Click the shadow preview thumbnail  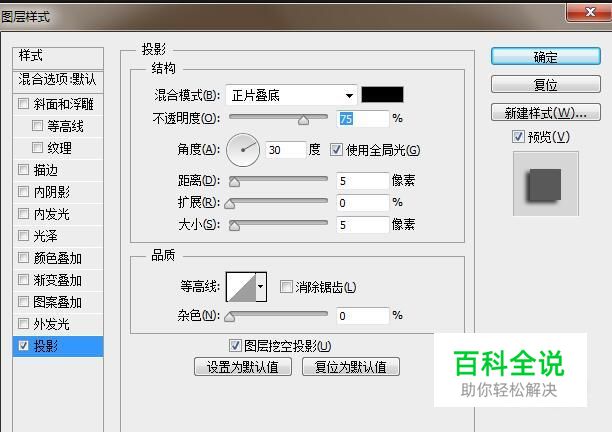(545, 184)
